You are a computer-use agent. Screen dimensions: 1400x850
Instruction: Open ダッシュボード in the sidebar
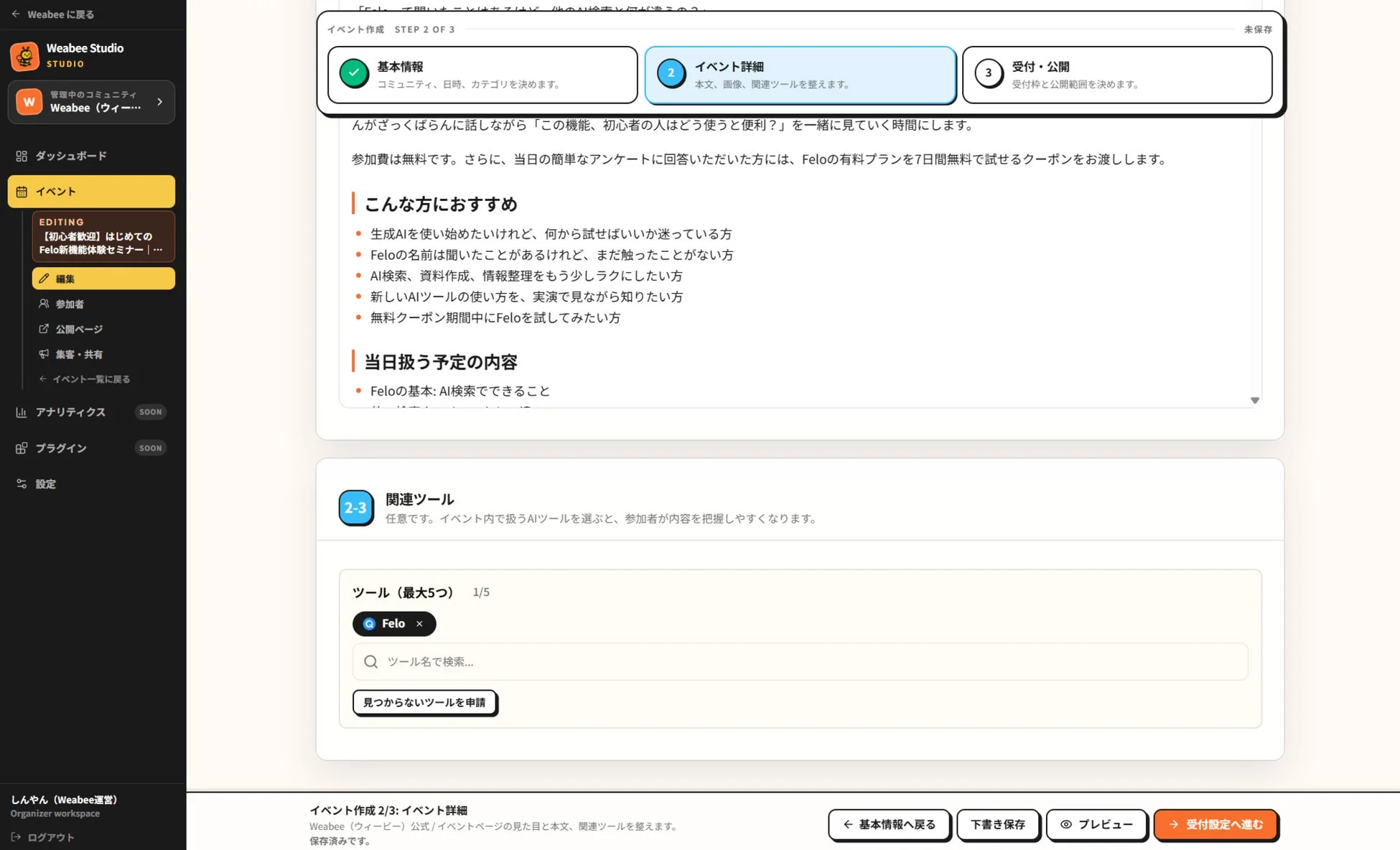coord(91,156)
